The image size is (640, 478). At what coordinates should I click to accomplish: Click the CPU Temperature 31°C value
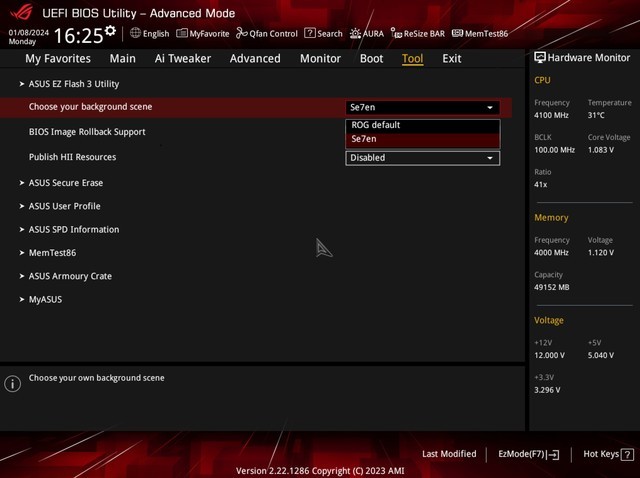[x=596, y=115]
